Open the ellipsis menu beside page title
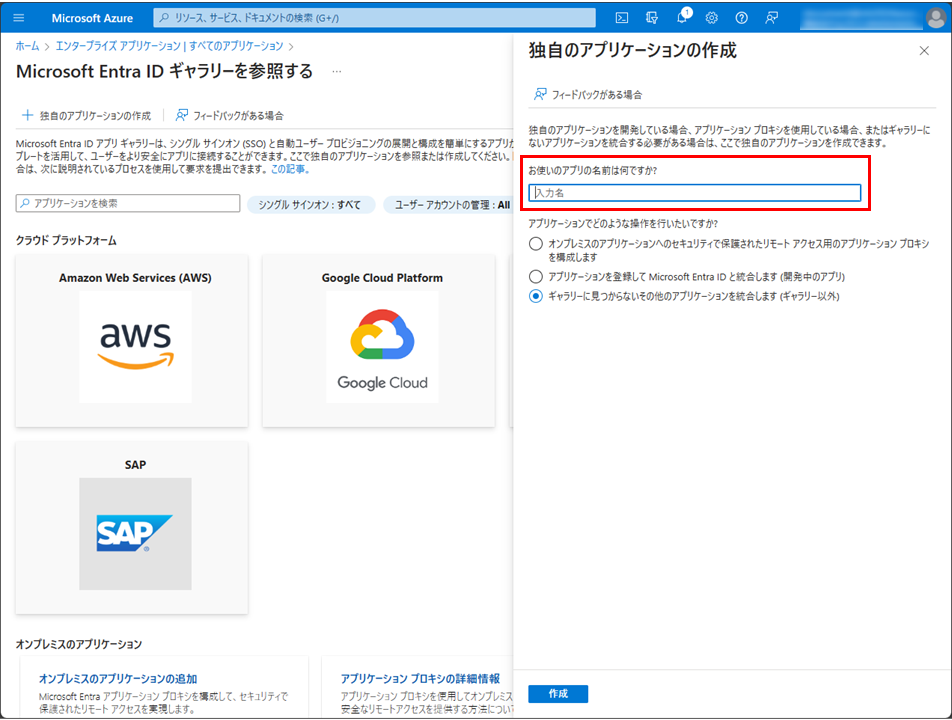The height and width of the screenshot is (720, 952). click(x=337, y=72)
